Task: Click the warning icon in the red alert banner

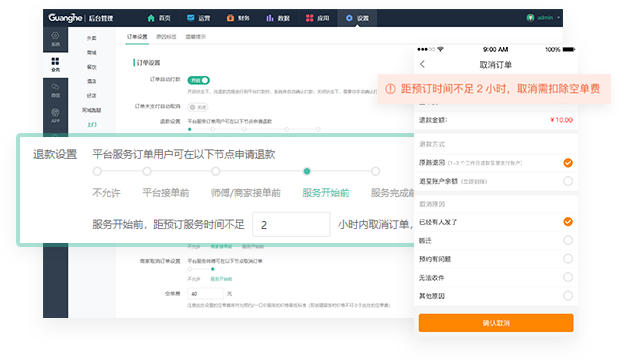Action: pos(390,89)
